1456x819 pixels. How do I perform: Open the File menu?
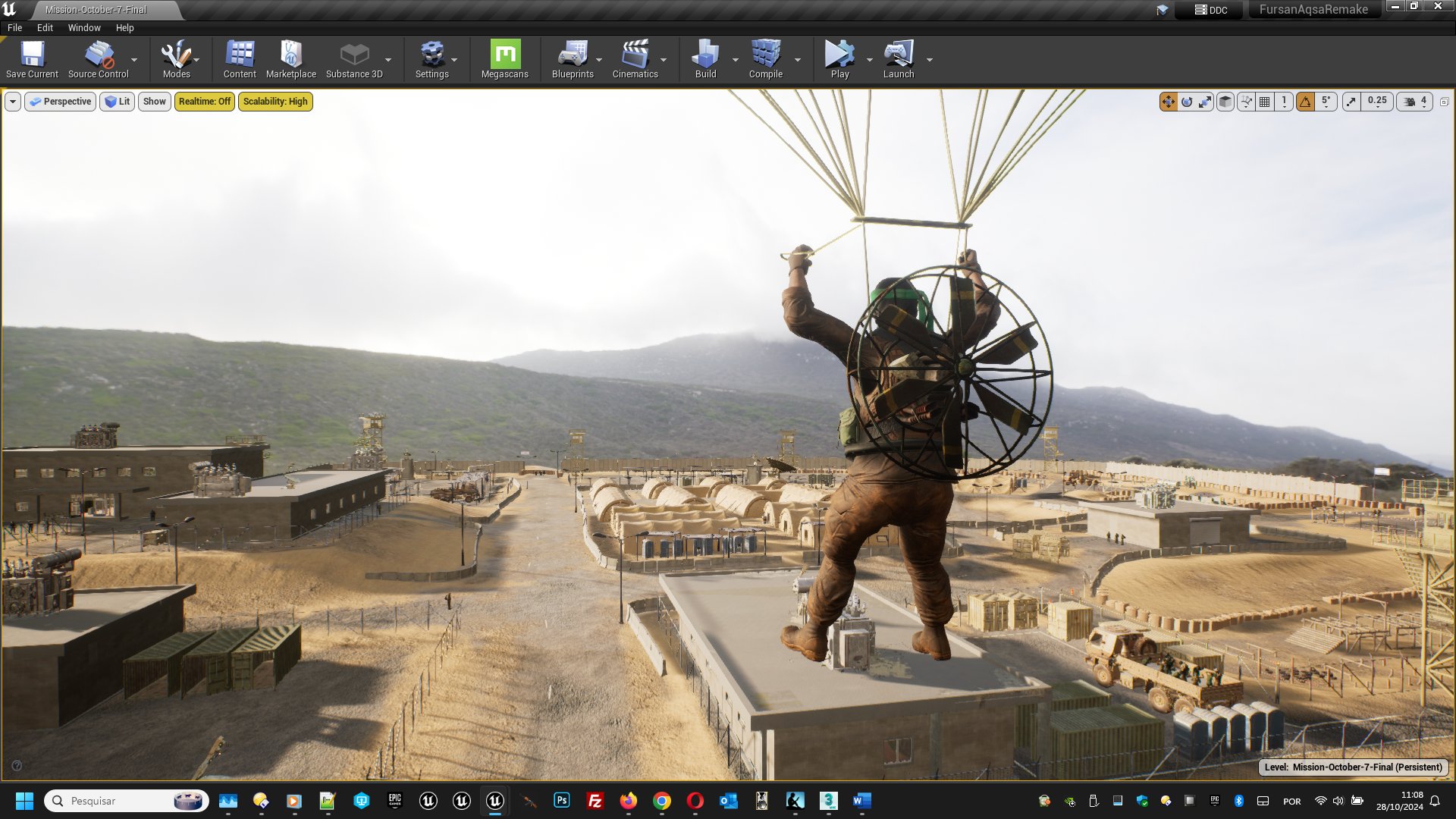pyautogui.click(x=14, y=27)
